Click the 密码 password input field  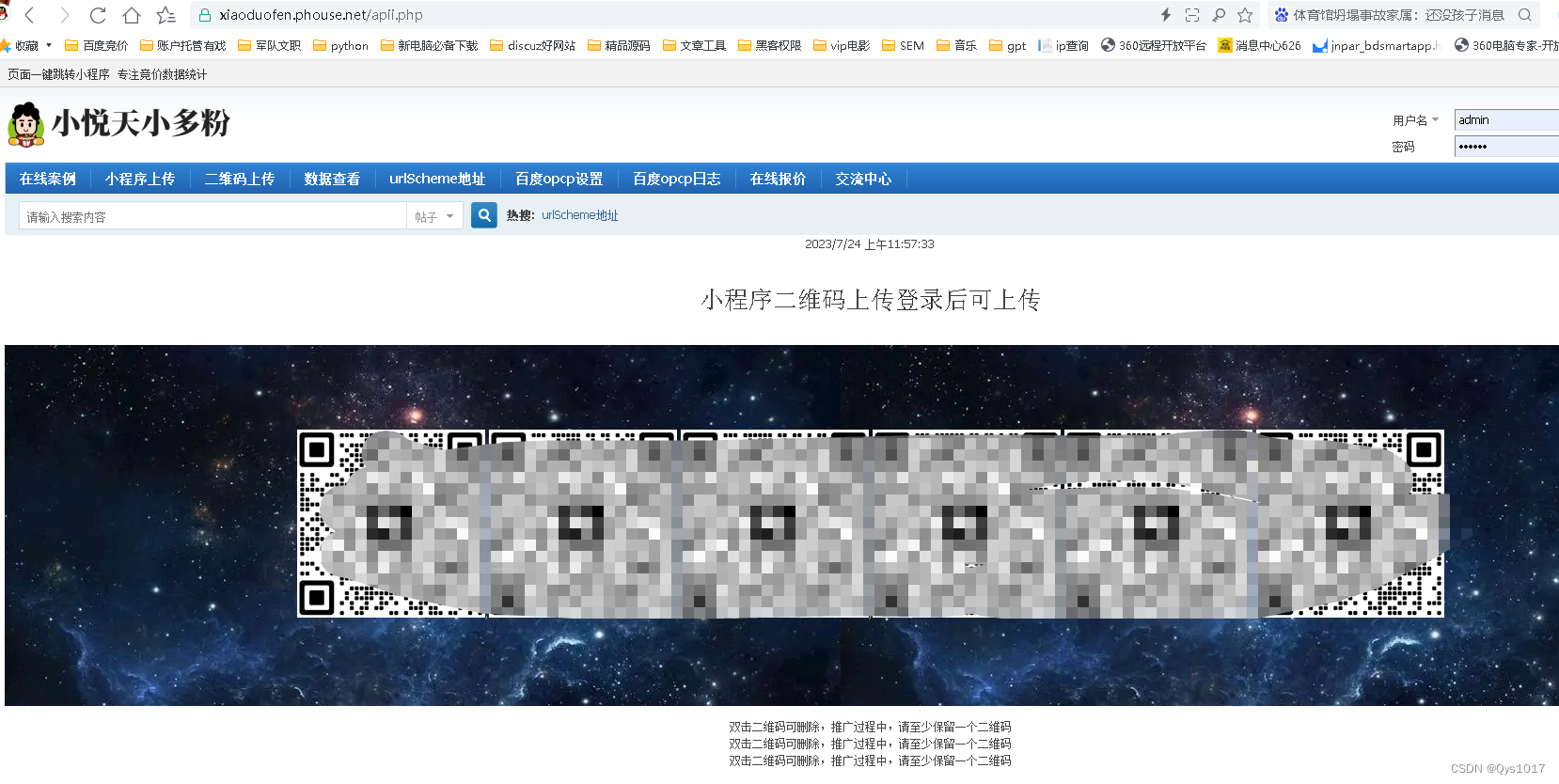[1506, 146]
